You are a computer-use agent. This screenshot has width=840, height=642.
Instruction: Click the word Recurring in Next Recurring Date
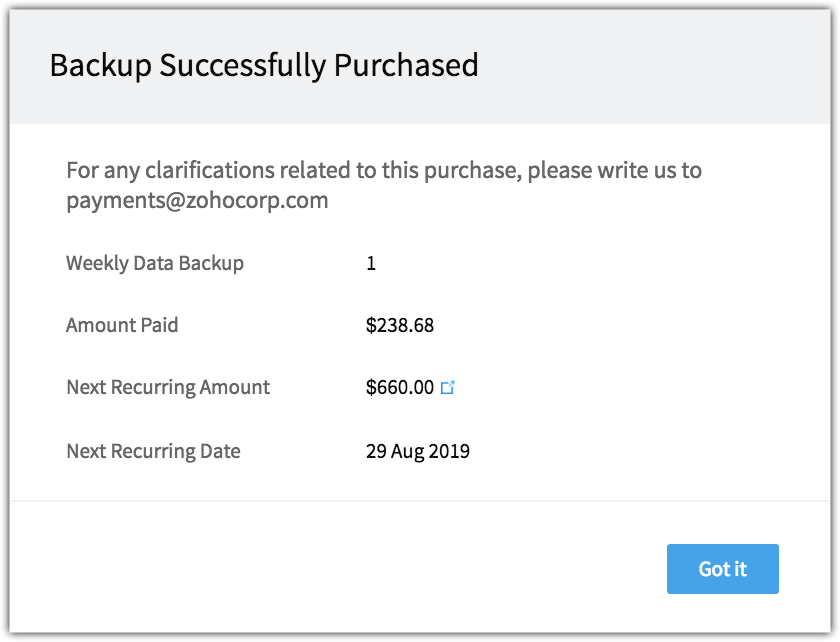pos(153,452)
